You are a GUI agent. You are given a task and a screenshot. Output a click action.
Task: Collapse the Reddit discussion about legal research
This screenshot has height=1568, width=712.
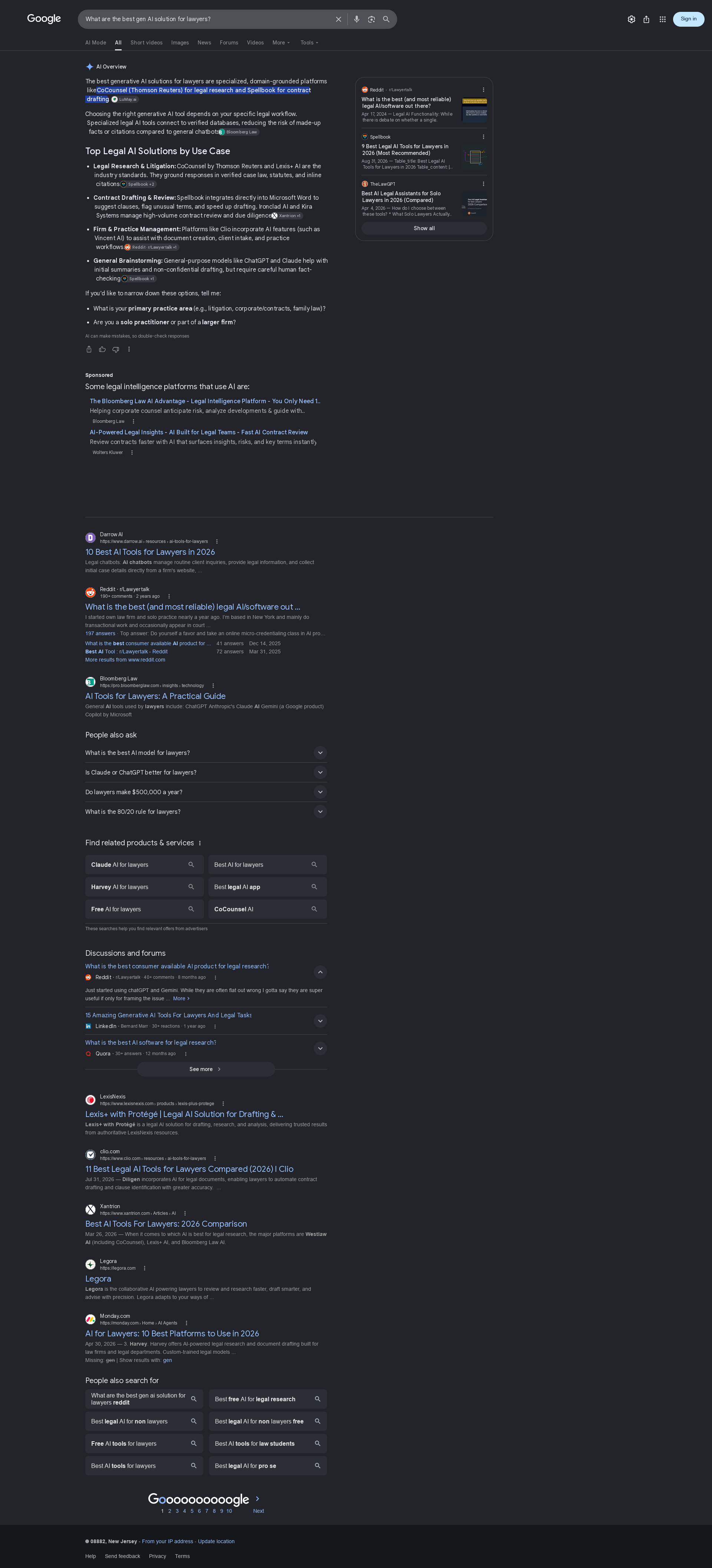(320, 972)
